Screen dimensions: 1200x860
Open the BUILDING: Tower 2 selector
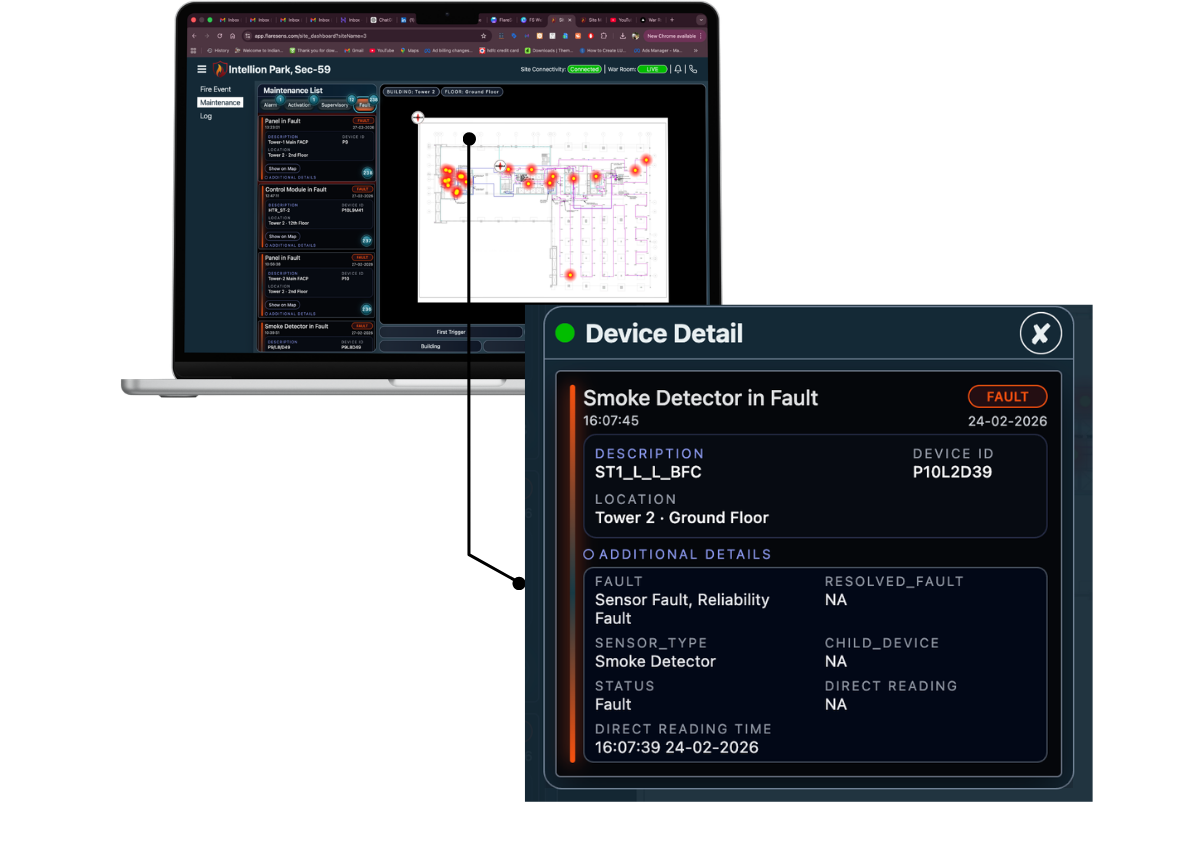413,92
